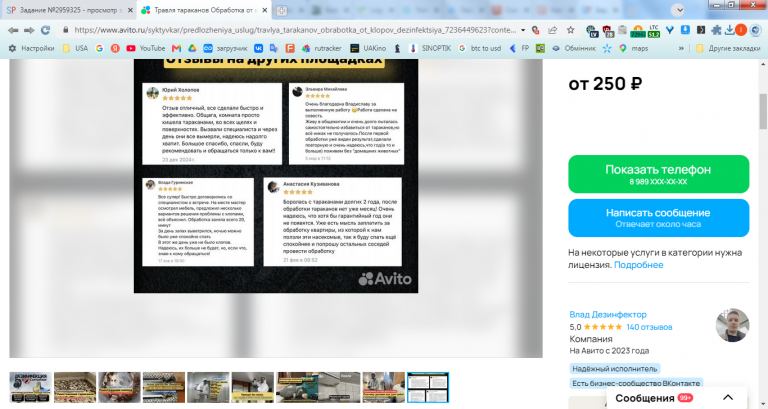Click the На Авито с 2023 года text
The width and height of the screenshot is (768, 409).
pos(609,351)
